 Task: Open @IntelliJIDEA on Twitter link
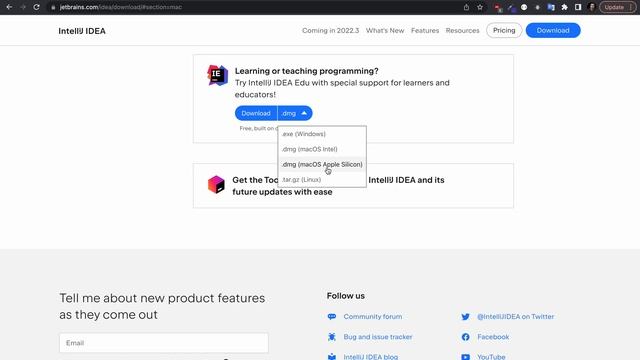516,317
